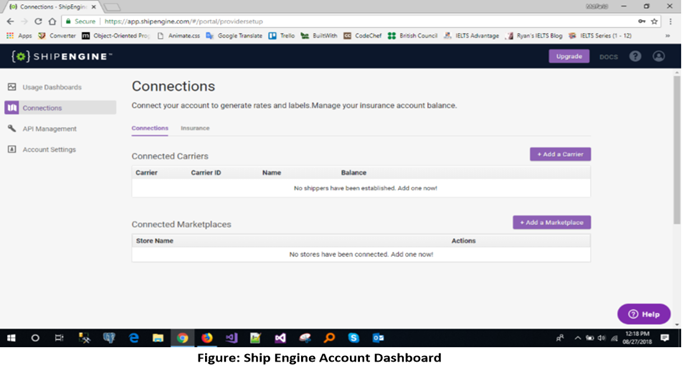Bookmark this page with the star icon
Viewport: 684px width, 366px height.
[x=654, y=21]
